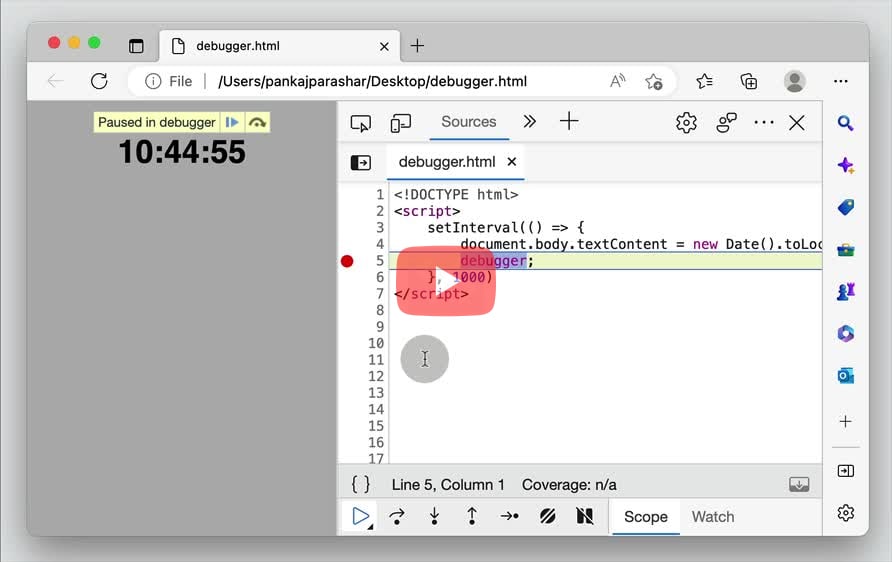Click Coverage: n/a in status bar

click(x=569, y=485)
